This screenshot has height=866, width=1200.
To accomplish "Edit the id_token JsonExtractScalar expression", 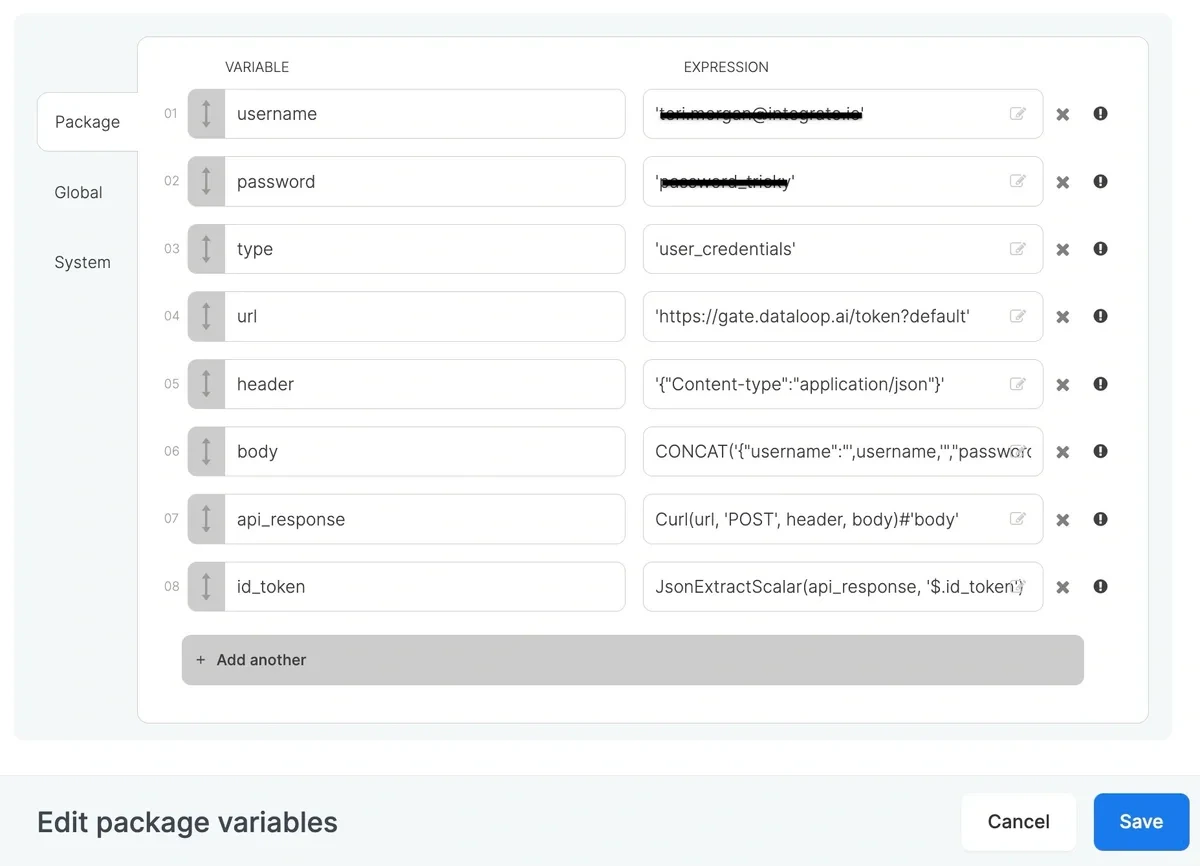I will 1018,586.
